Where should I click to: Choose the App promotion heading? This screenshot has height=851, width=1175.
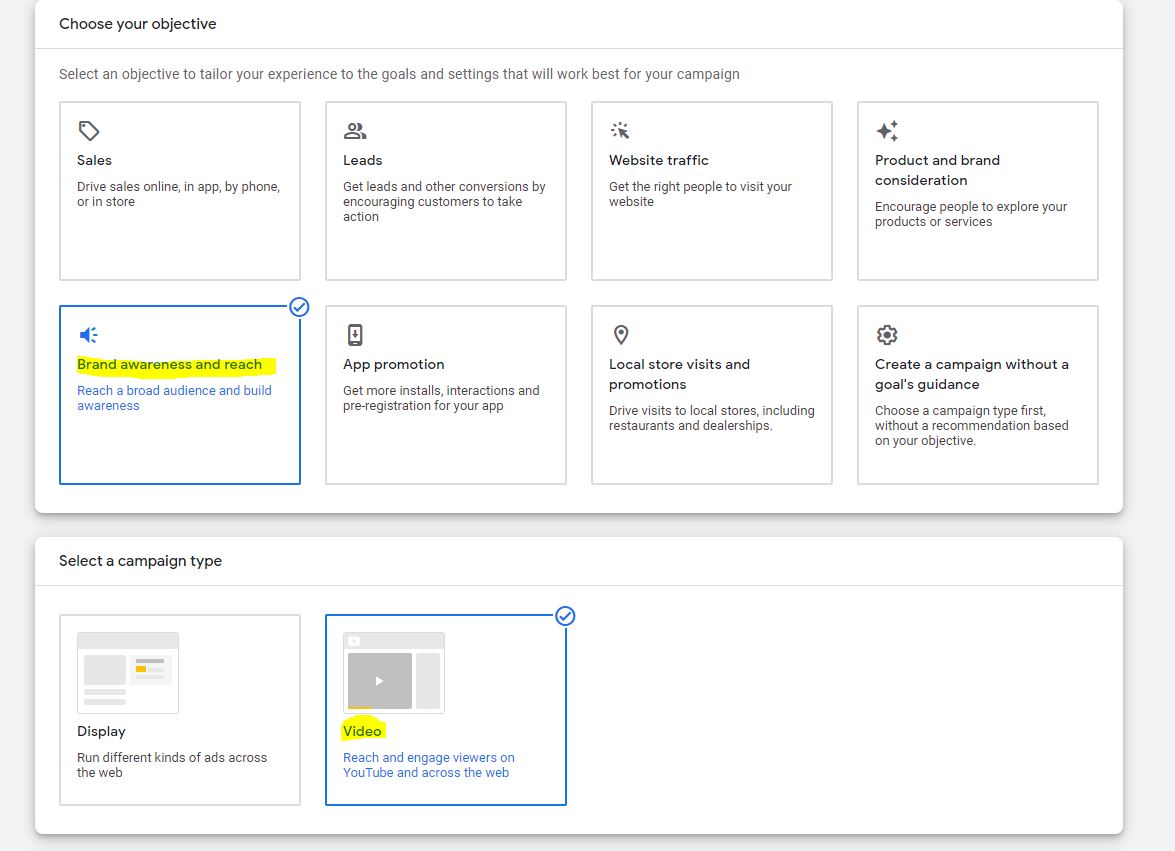[393, 365]
